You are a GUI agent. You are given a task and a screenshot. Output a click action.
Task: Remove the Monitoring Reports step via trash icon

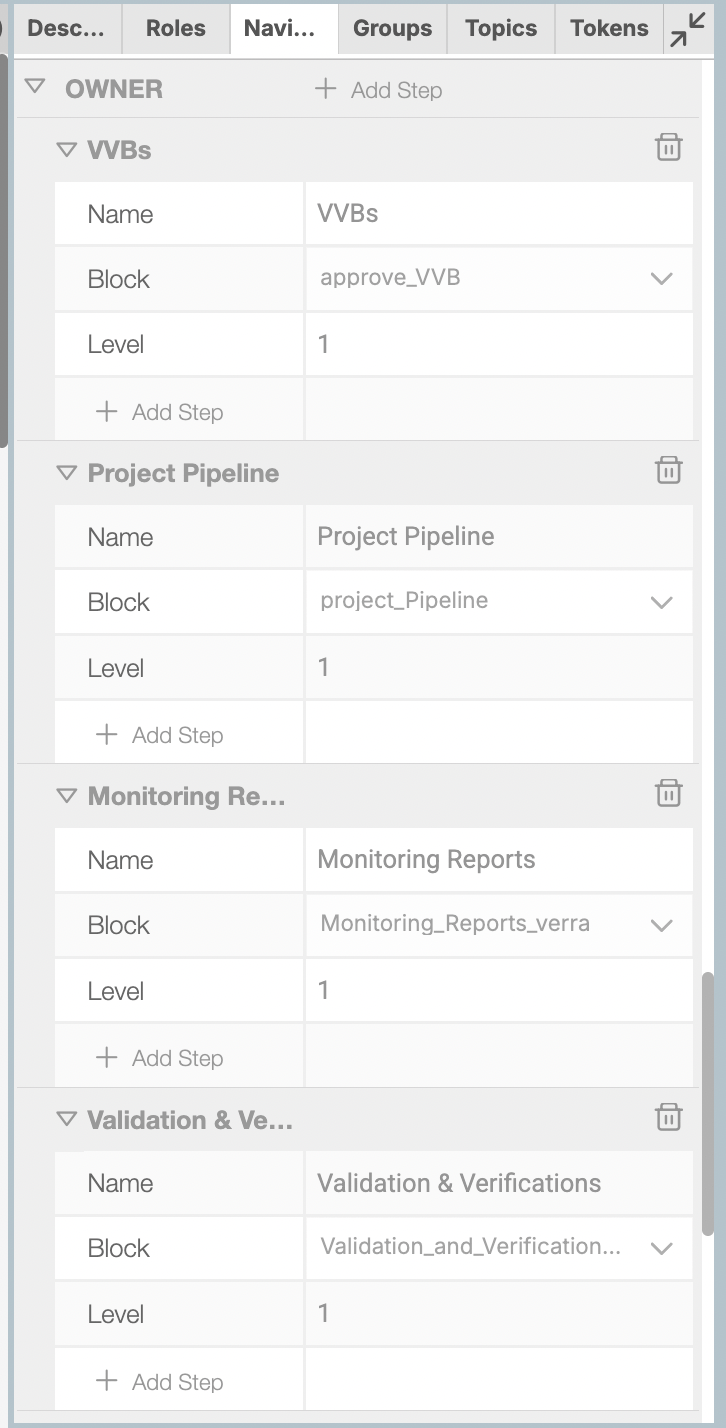pyautogui.click(x=668, y=794)
